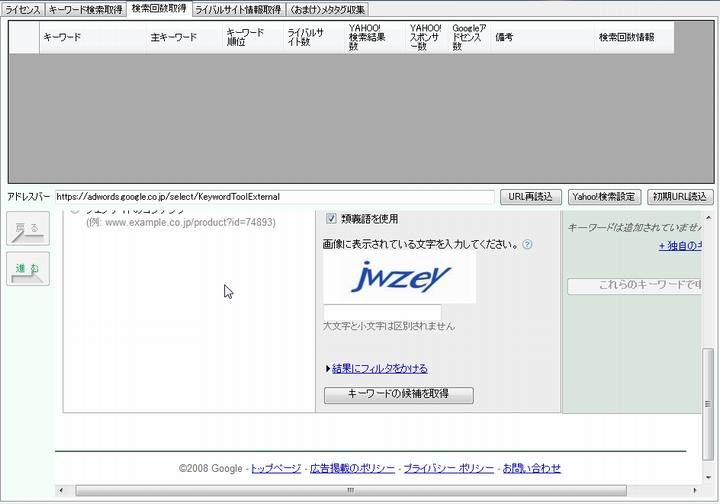Open the トップページ footer link
720x504 pixels.
pos(276,468)
